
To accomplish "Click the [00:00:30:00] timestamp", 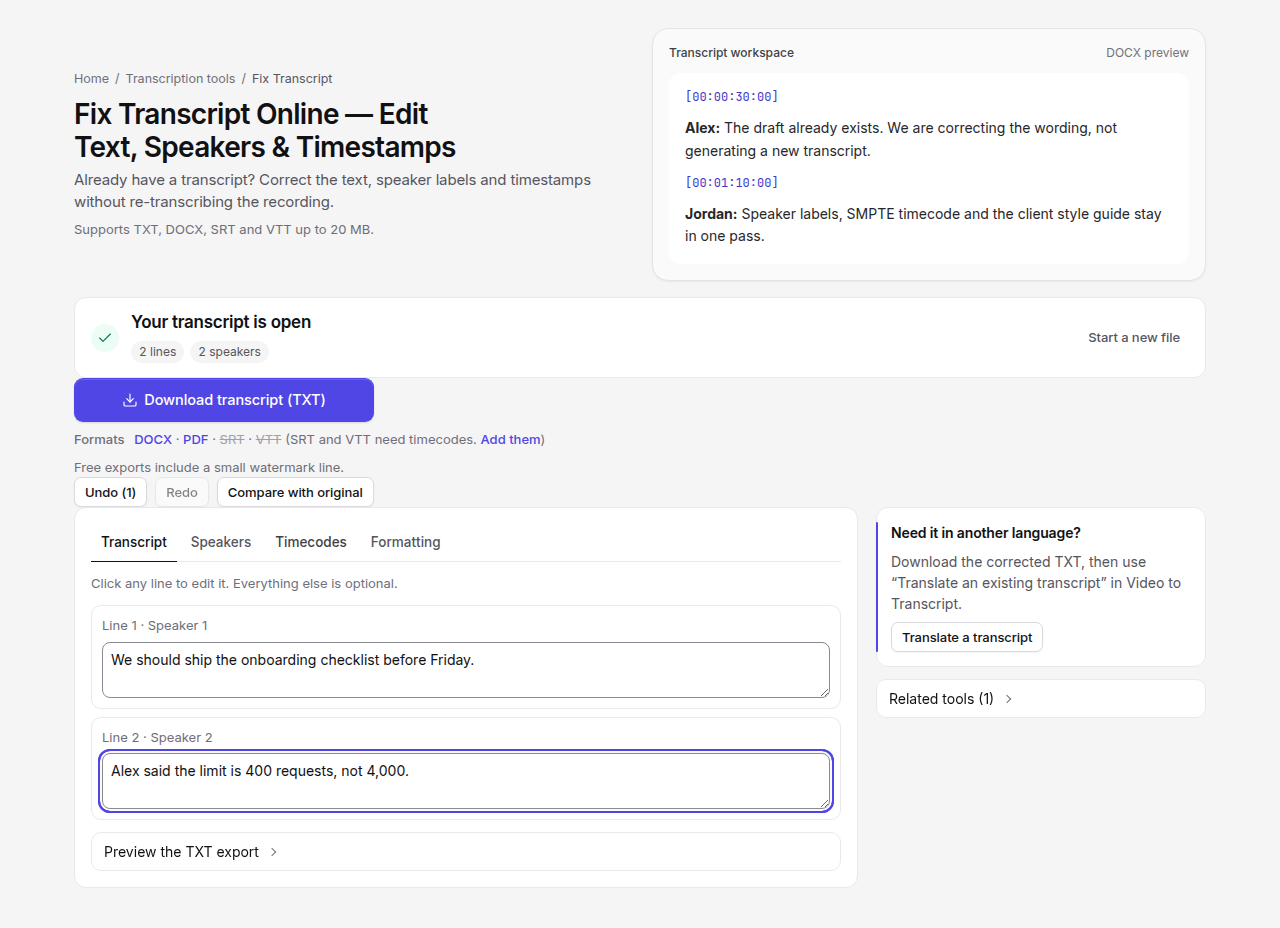I will pos(732,97).
